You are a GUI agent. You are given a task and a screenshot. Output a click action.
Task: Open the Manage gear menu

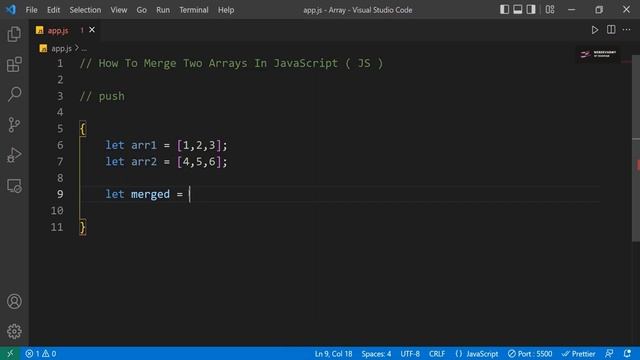click(14, 331)
